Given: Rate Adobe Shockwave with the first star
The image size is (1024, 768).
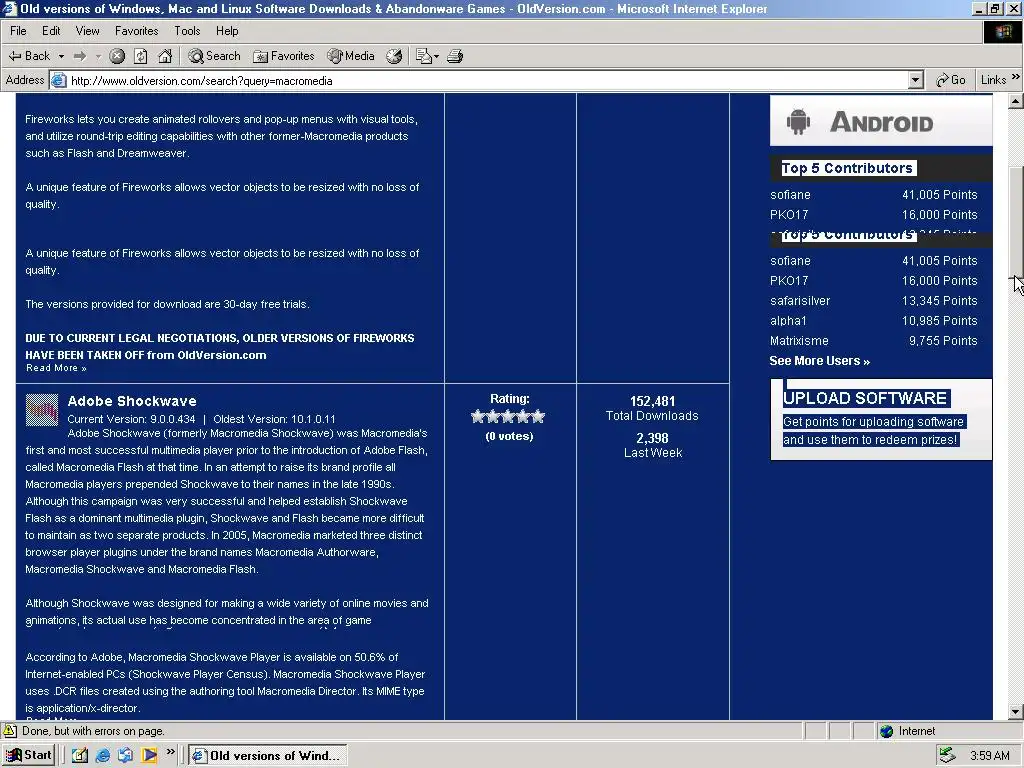Looking at the screenshot, I should tap(478, 416).
